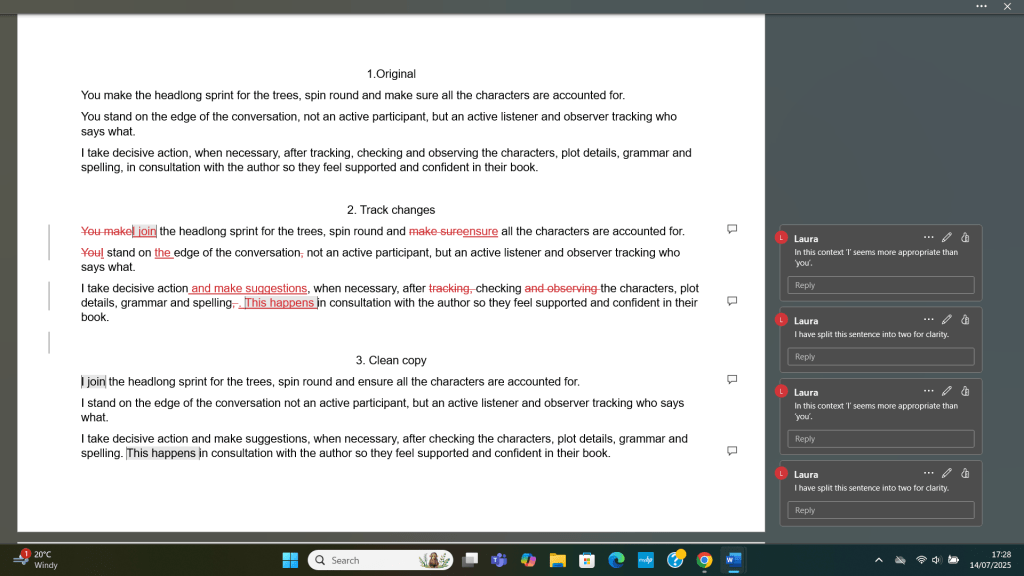This screenshot has height=576, width=1024.
Task: Click Reply box in the bottom comment
Action: [x=880, y=510]
